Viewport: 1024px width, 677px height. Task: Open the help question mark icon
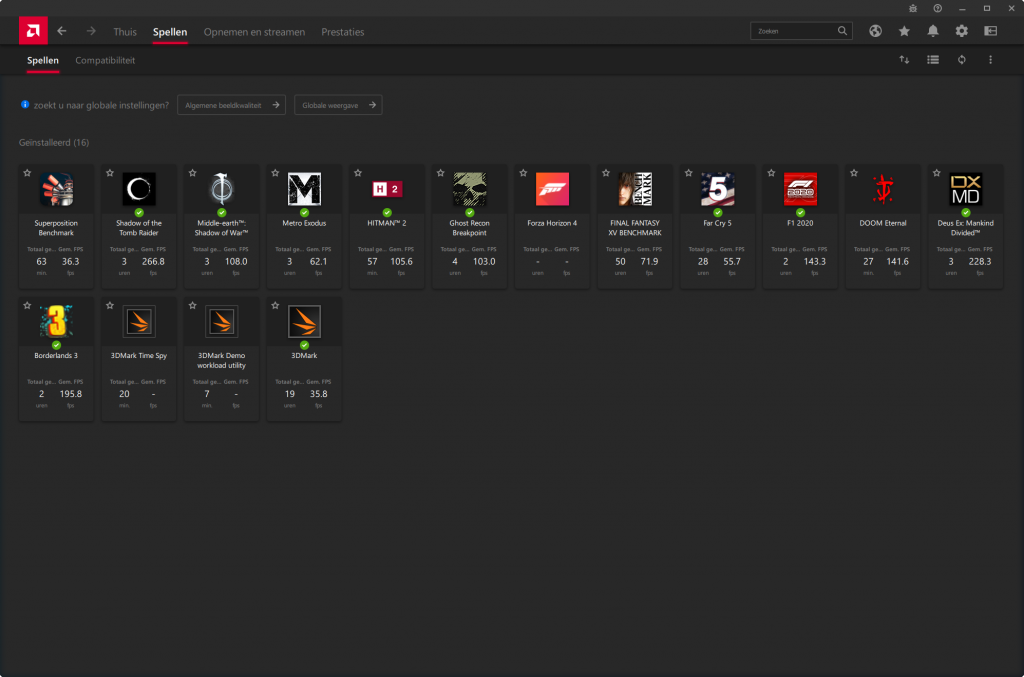pyautogui.click(x=937, y=8)
